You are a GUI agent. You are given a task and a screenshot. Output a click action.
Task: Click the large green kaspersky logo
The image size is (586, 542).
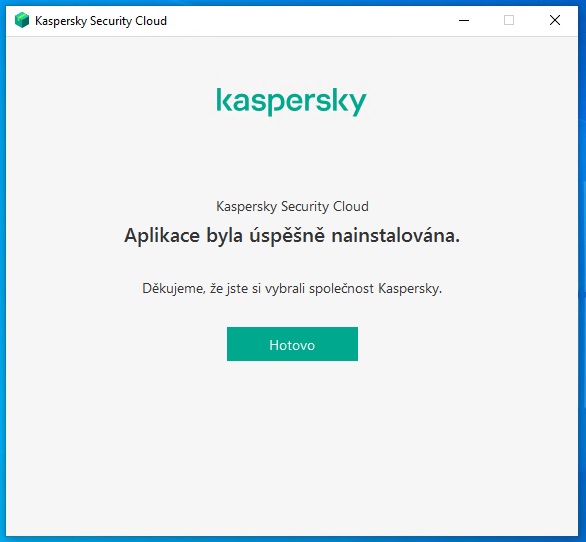[x=292, y=102]
